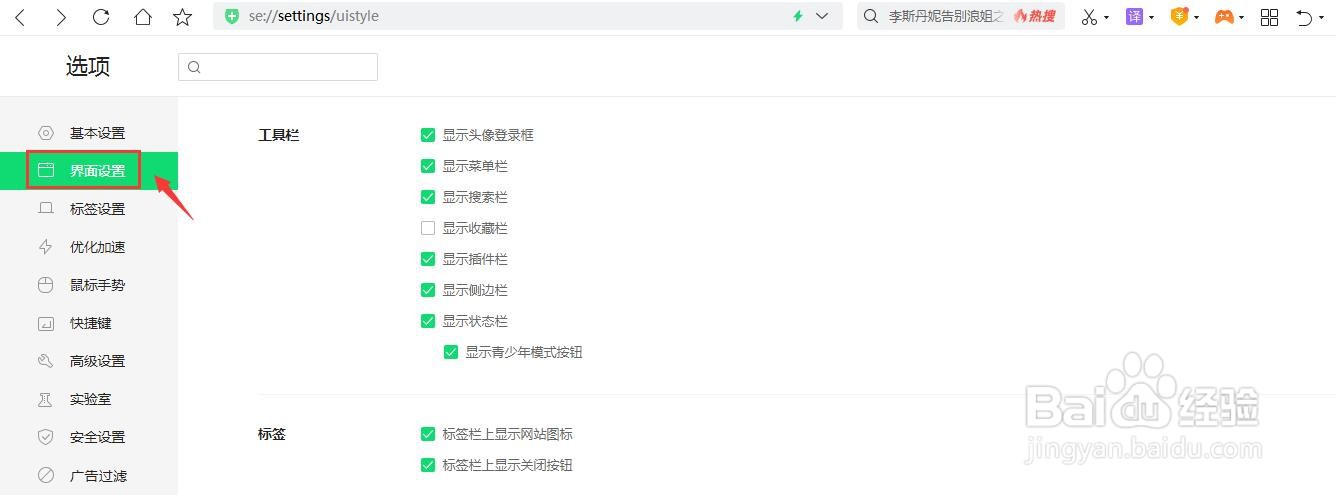Open 快捷键 in the sidebar
This screenshot has width=1336, height=495.
click(89, 323)
